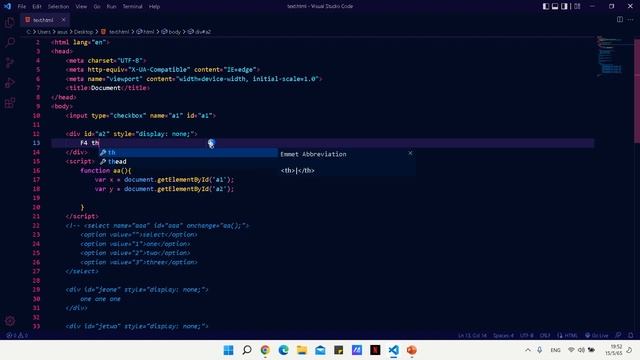Open the network and volume tray flyout
The image size is (640, 360).
point(581,350)
